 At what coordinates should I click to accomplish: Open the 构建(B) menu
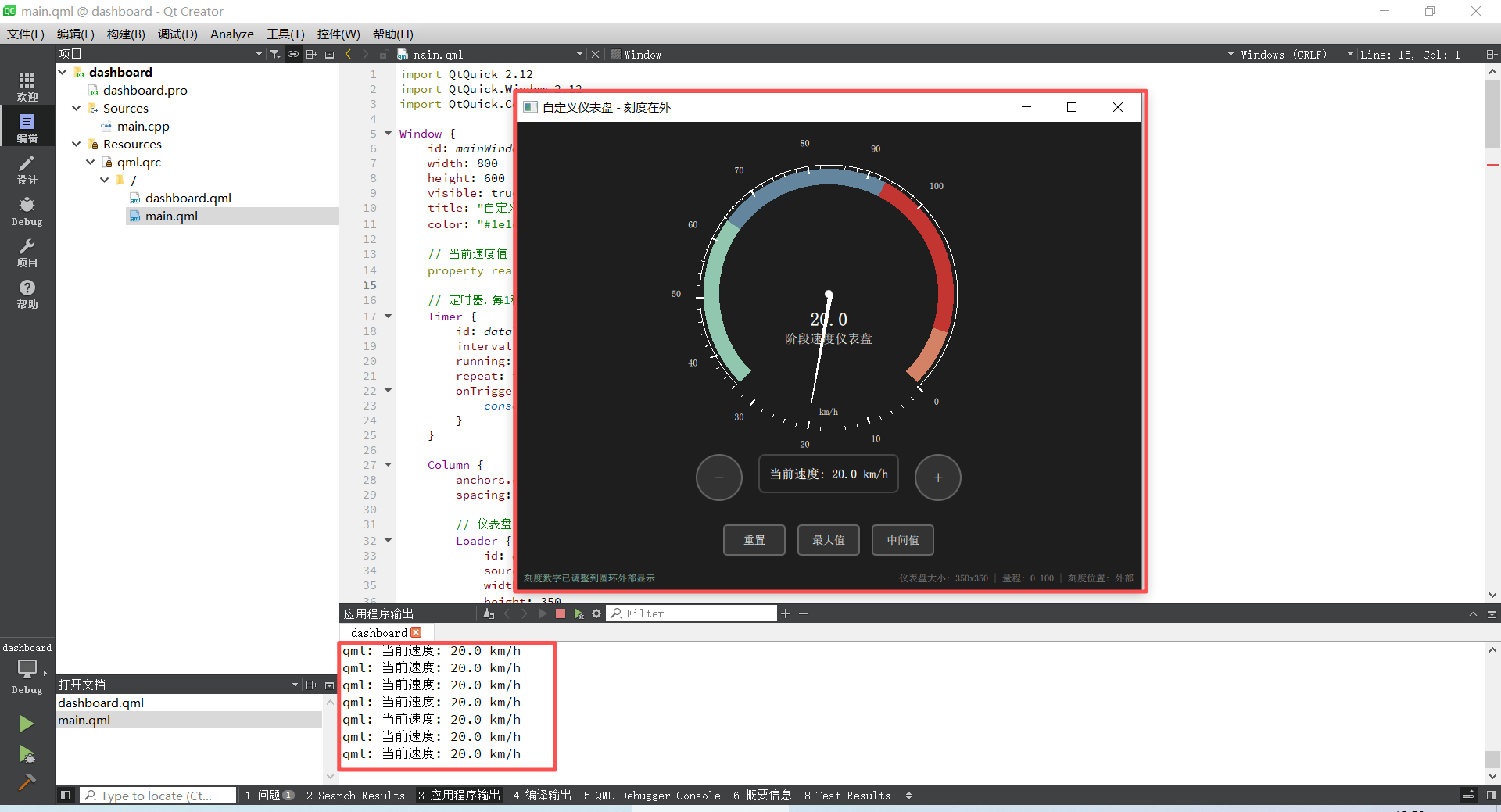coord(126,34)
